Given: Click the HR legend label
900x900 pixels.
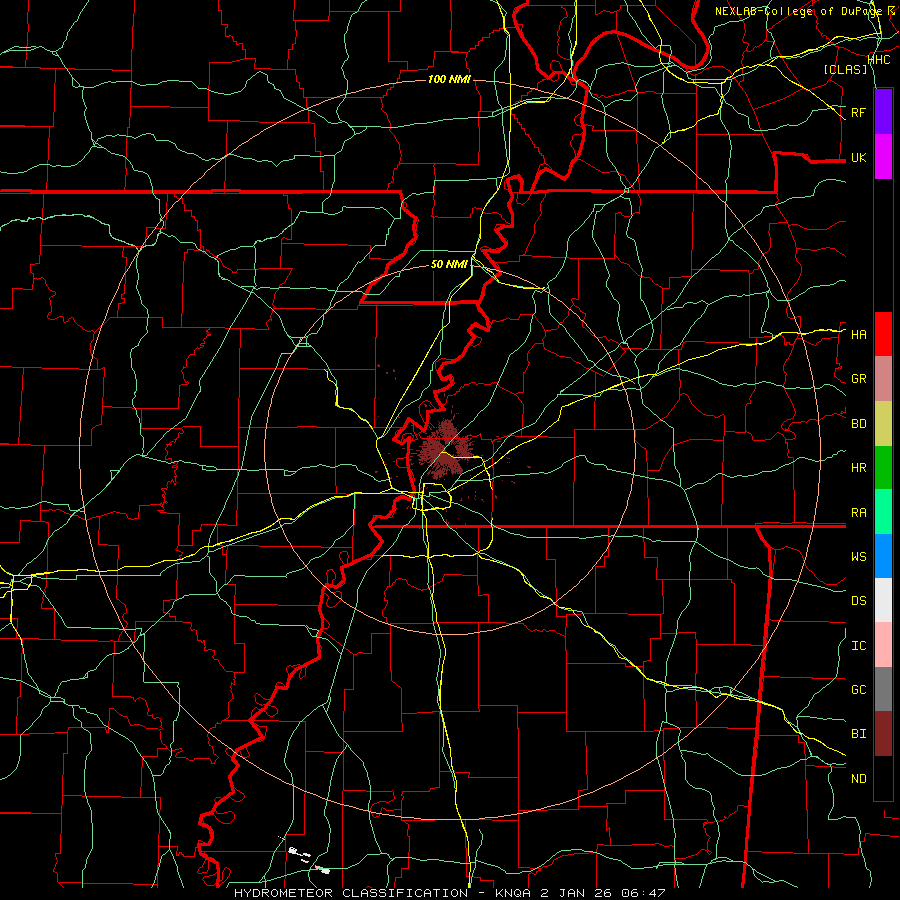Looking at the screenshot, I should click(x=858, y=468).
